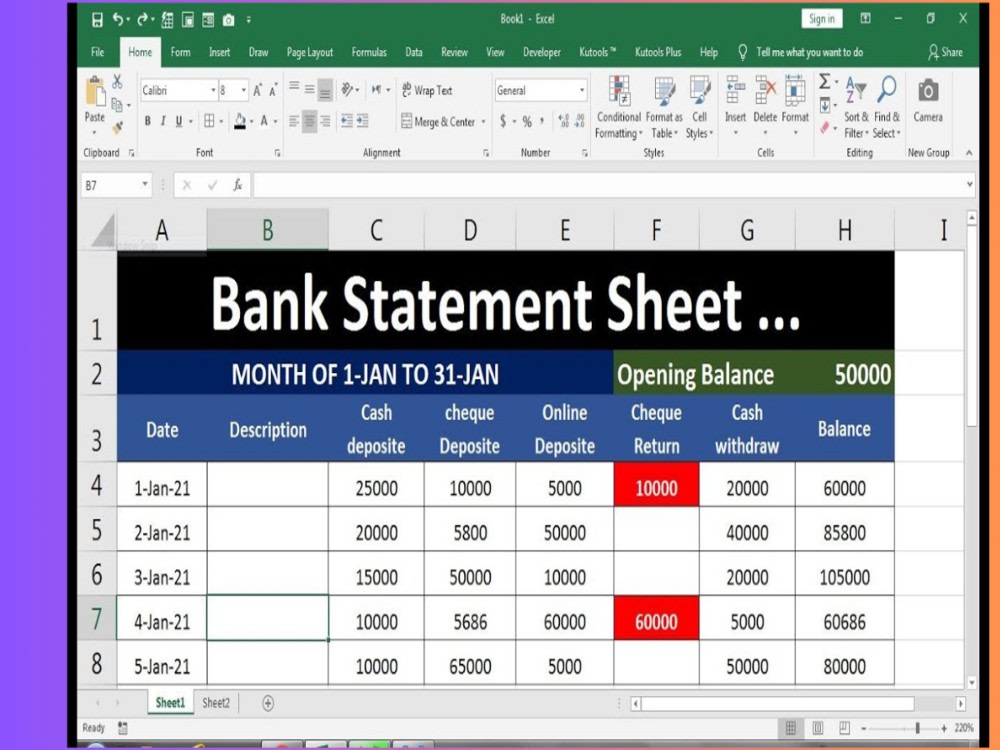Undo the last action
Screen dimensions: 1000x750
[x=118, y=20]
